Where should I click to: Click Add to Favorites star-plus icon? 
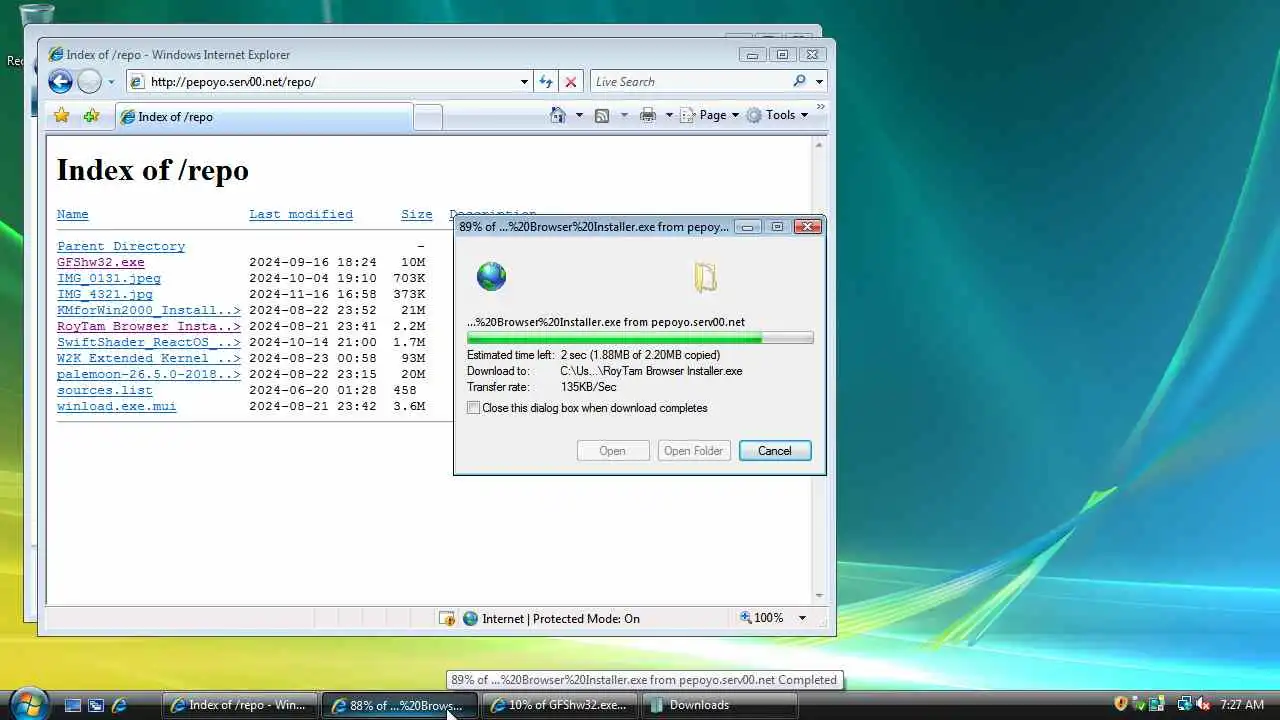click(x=91, y=116)
